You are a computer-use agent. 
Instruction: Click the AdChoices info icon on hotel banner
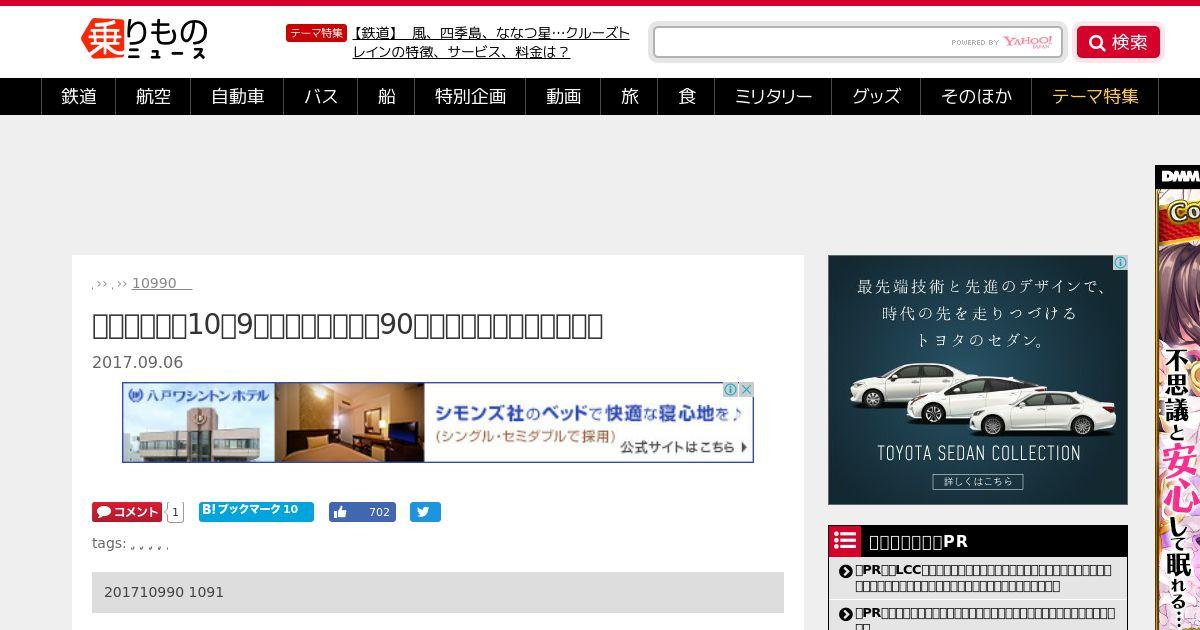click(x=730, y=389)
